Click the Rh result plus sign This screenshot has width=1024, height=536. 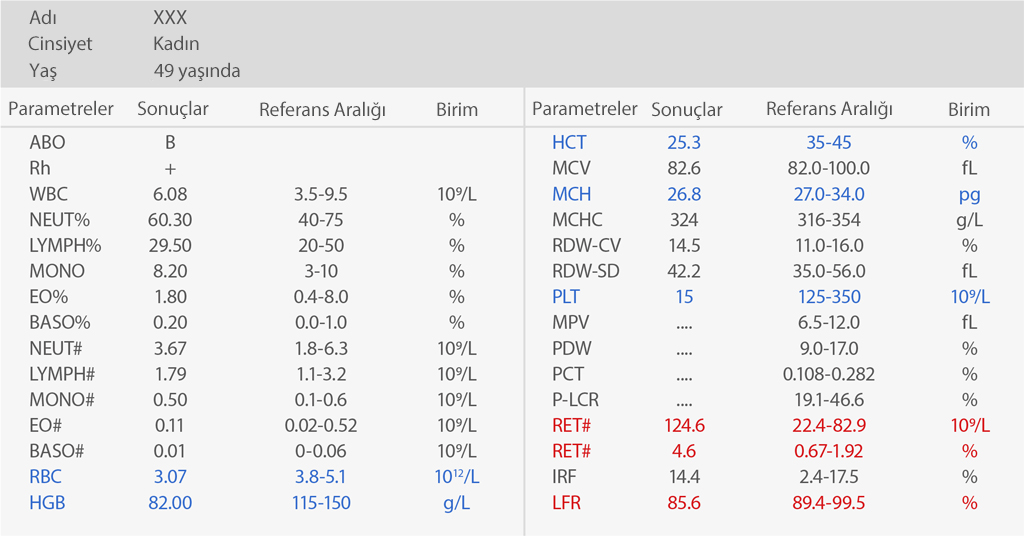[x=170, y=168]
